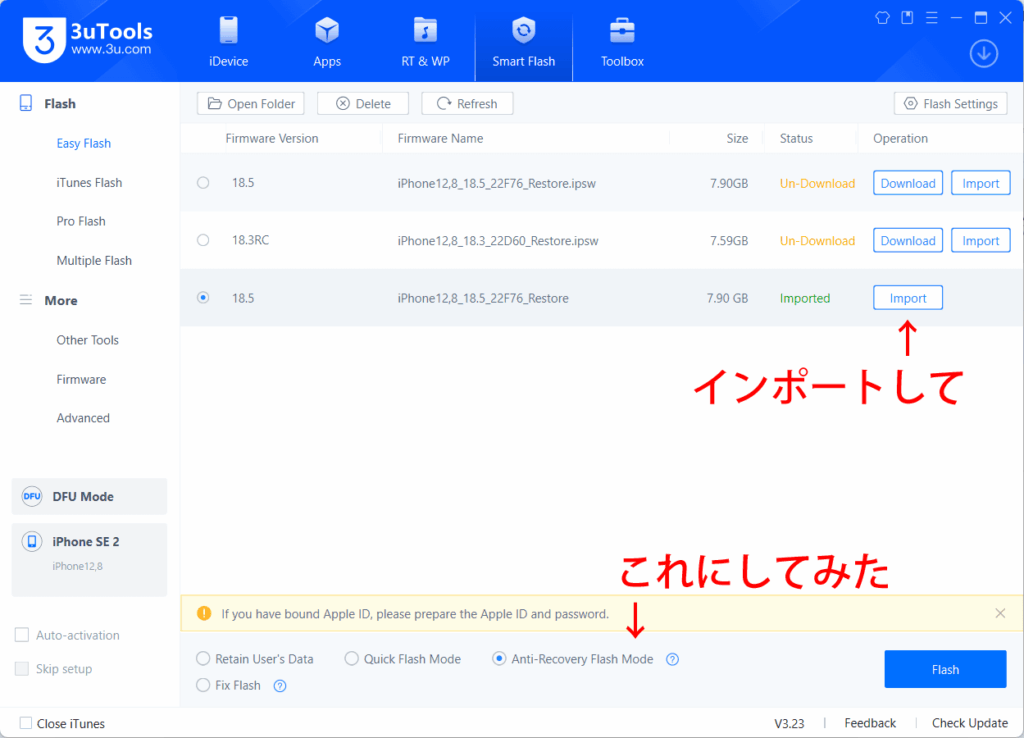Open Pro Flash page
The image size is (1024, 738).
click(x=81, y=221)
